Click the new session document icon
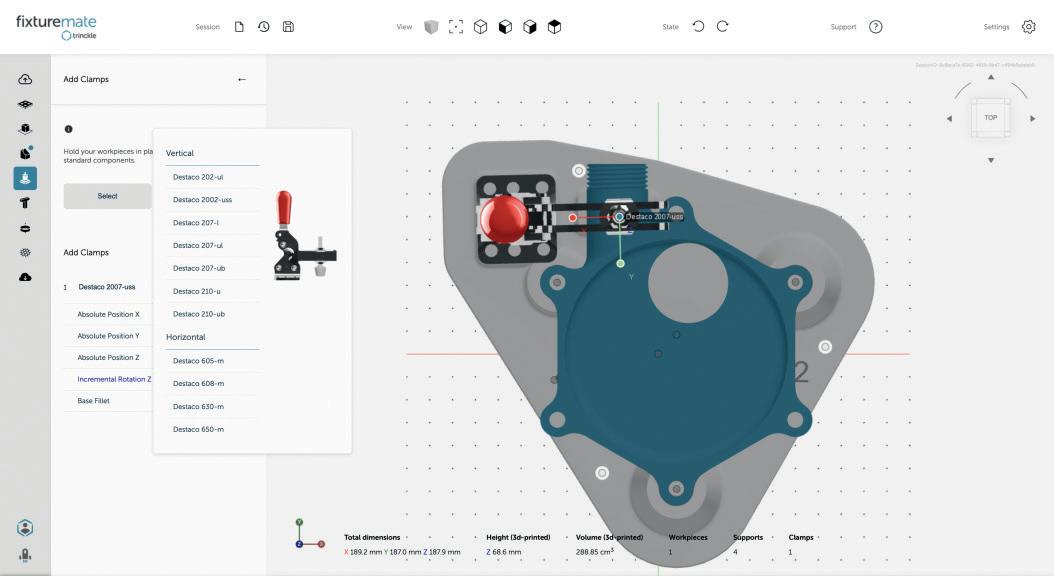This screenshot has width=1054, height=576. (239, 27)
